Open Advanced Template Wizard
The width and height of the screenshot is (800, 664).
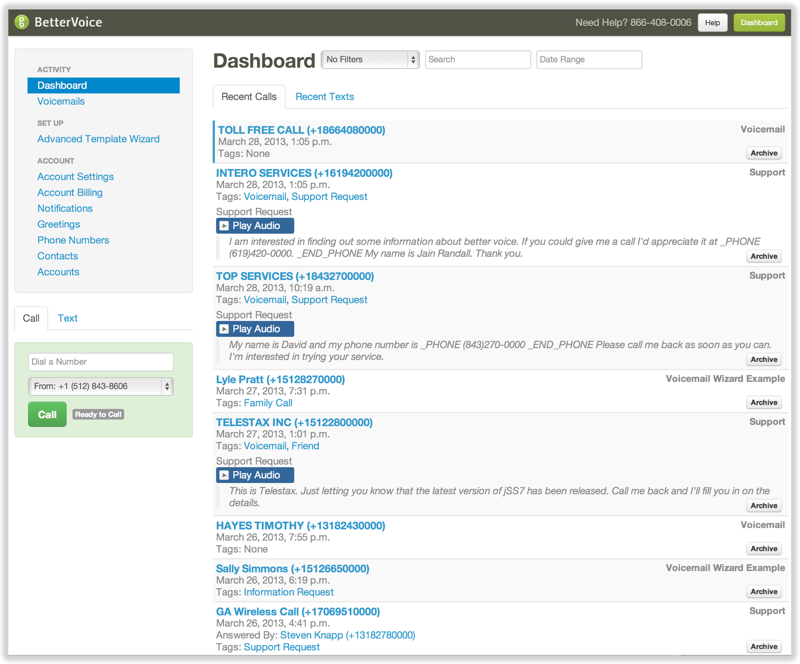98,139
